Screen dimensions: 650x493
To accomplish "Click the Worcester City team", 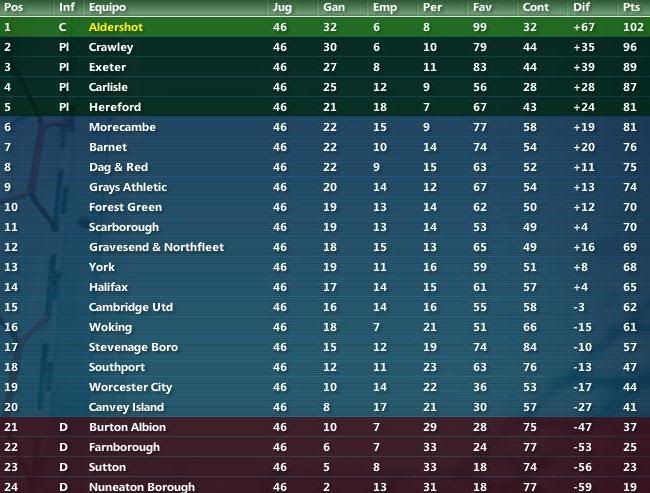I will (x=130, y=387).
